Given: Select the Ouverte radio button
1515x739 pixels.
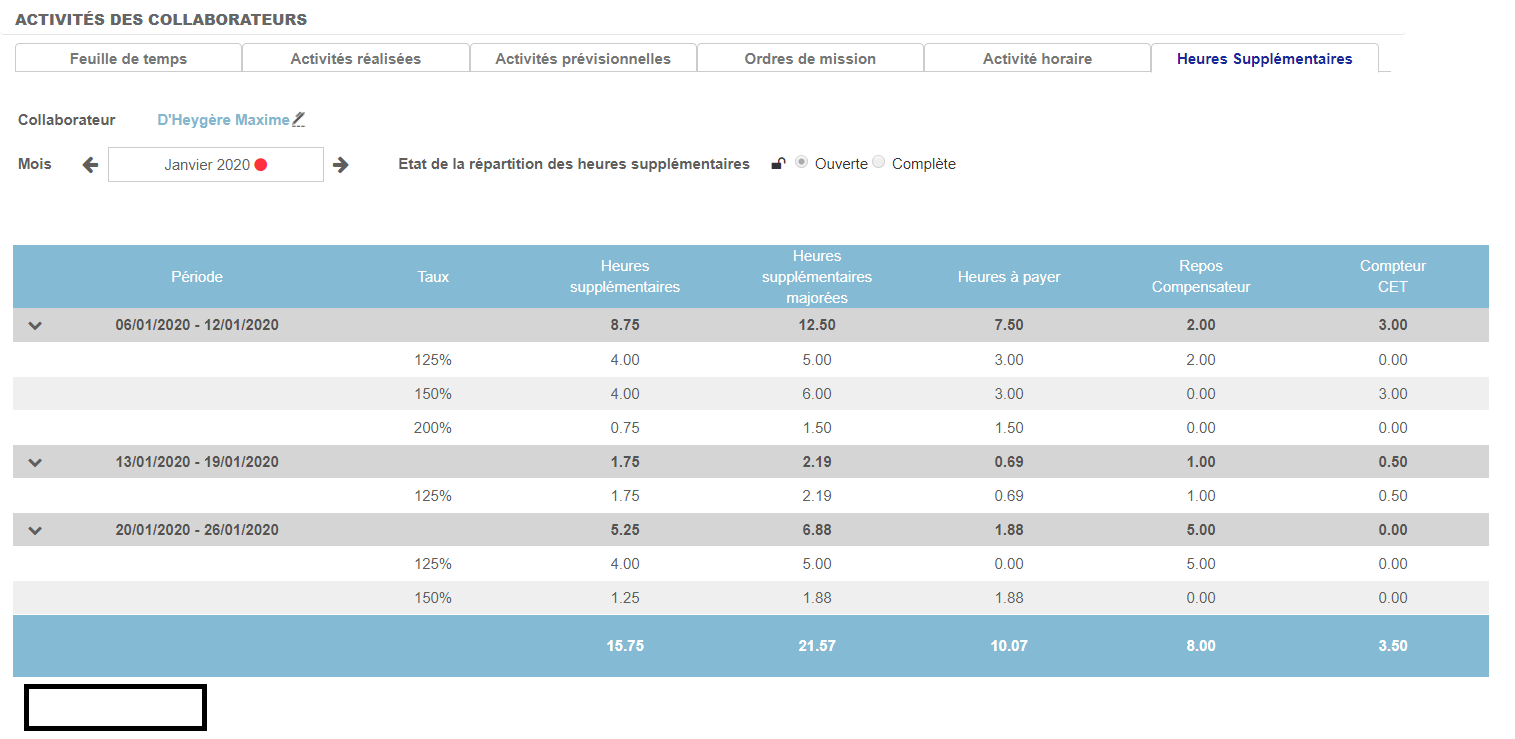Looking at the screenshot, I should [x=802, y=163].
